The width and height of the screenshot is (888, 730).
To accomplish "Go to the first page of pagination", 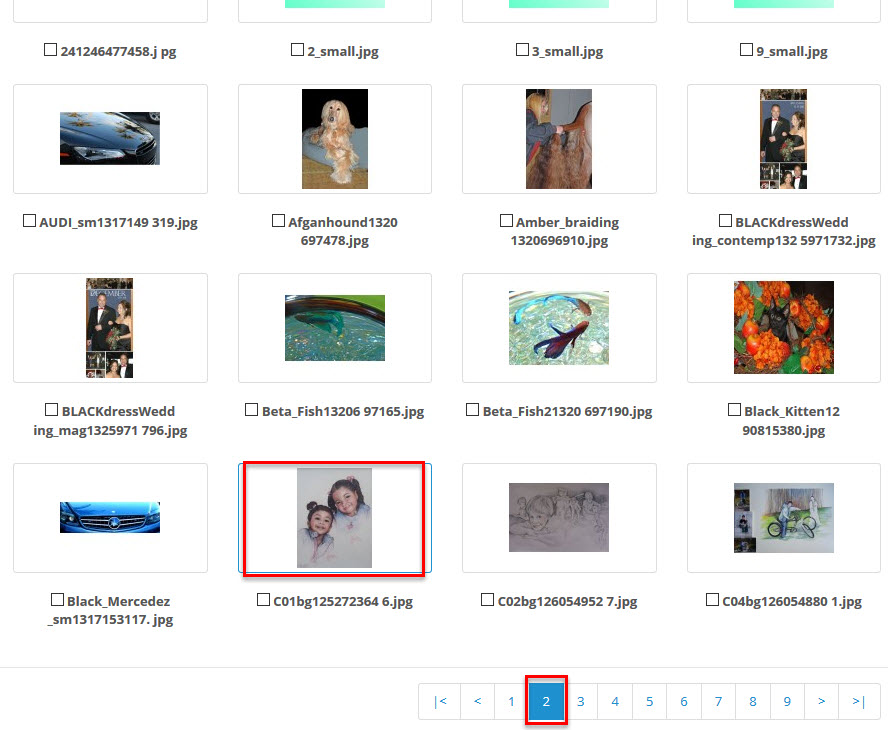I will (x=440, y=702).
